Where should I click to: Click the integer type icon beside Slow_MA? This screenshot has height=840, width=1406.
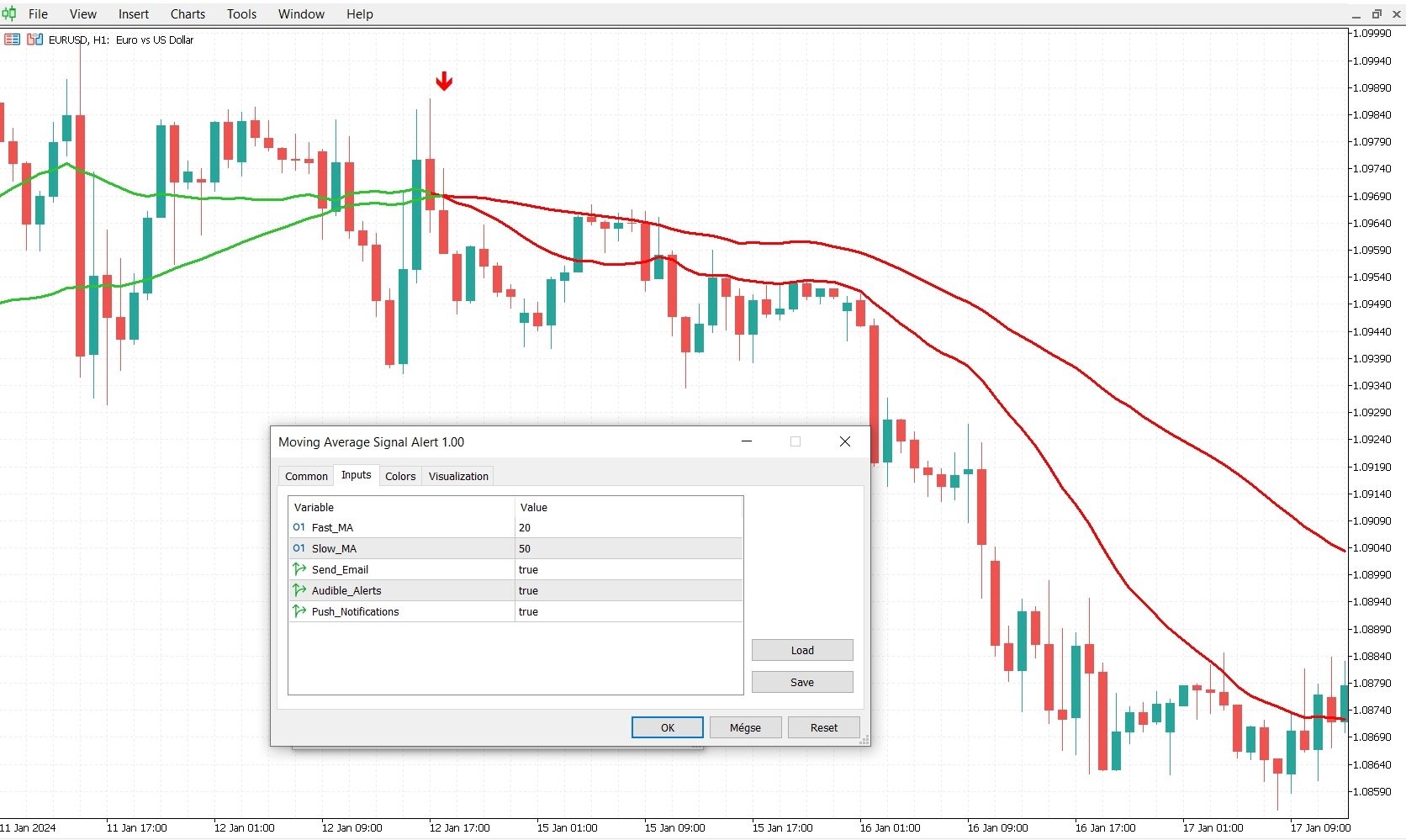coord(299,548)
